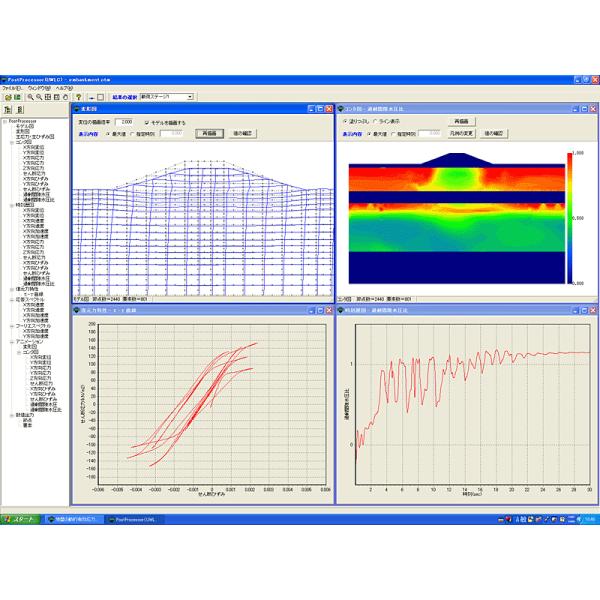Minimize the time history graph window
Image resolution: width=600 pixels, height=600 pixels.
(x=576, y=310)
